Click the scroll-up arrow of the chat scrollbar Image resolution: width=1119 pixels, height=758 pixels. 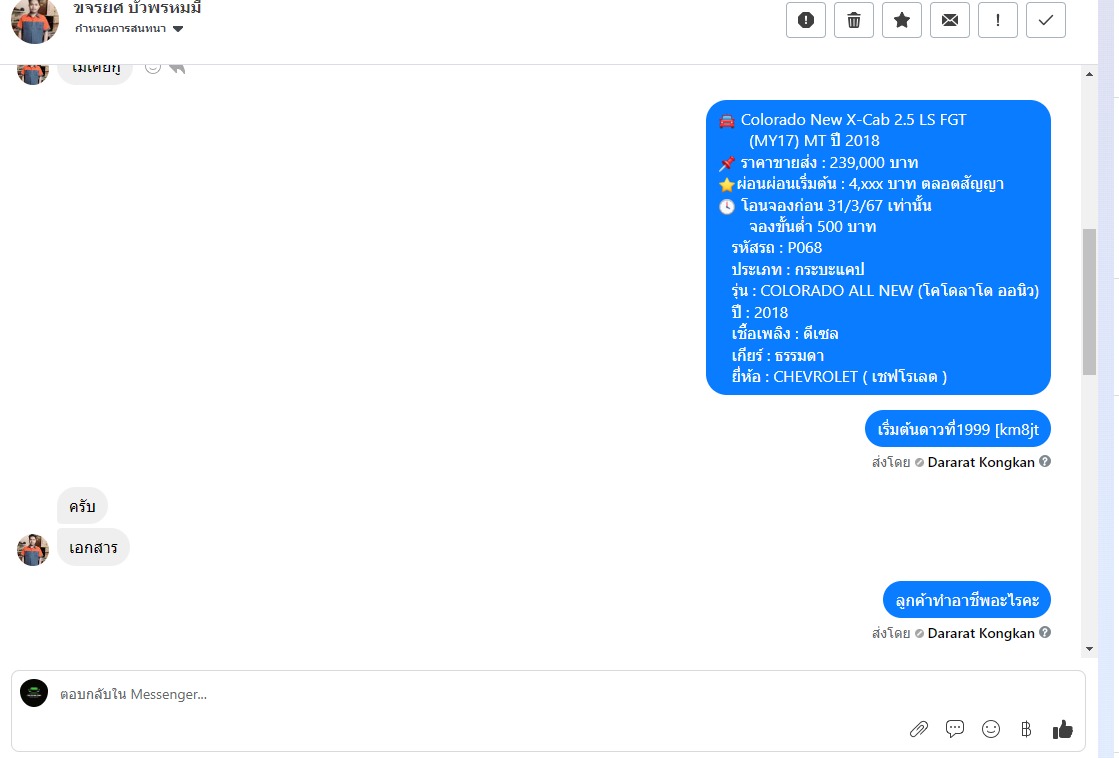point(1089,74)
